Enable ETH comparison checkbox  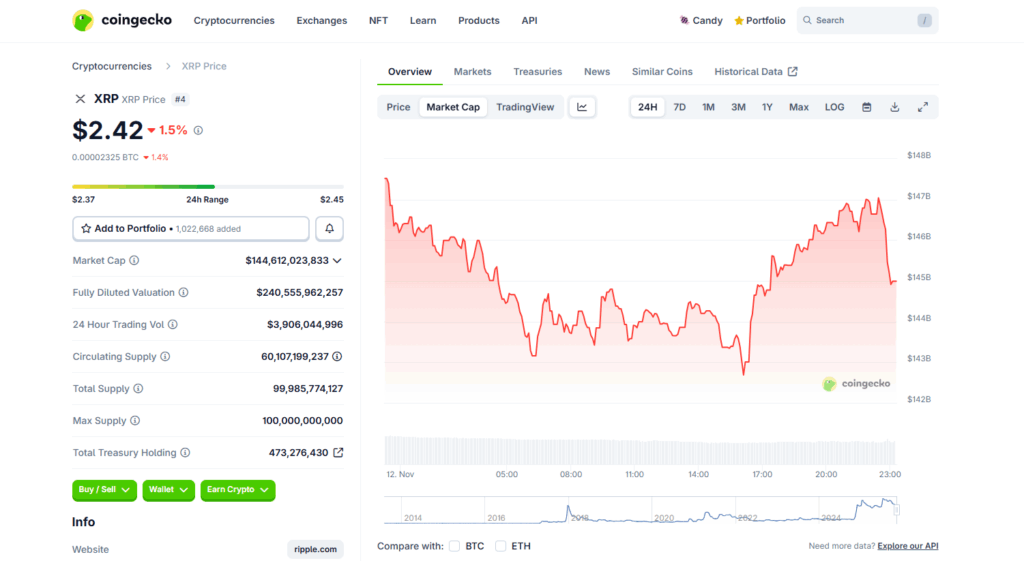point(501,546)
